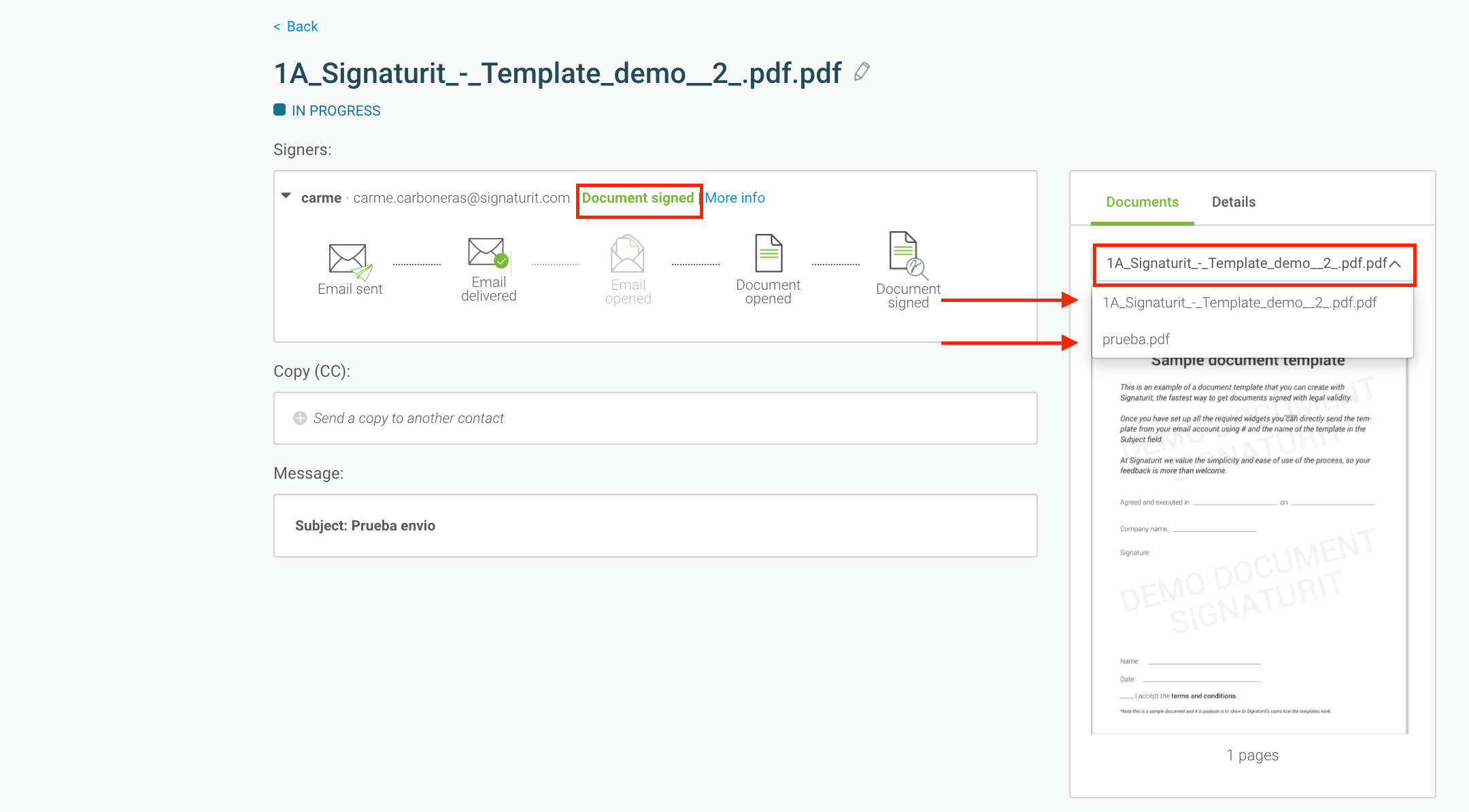Open the More info link for carme
The height and width of the screenshot is (812, 1469).
734,198
